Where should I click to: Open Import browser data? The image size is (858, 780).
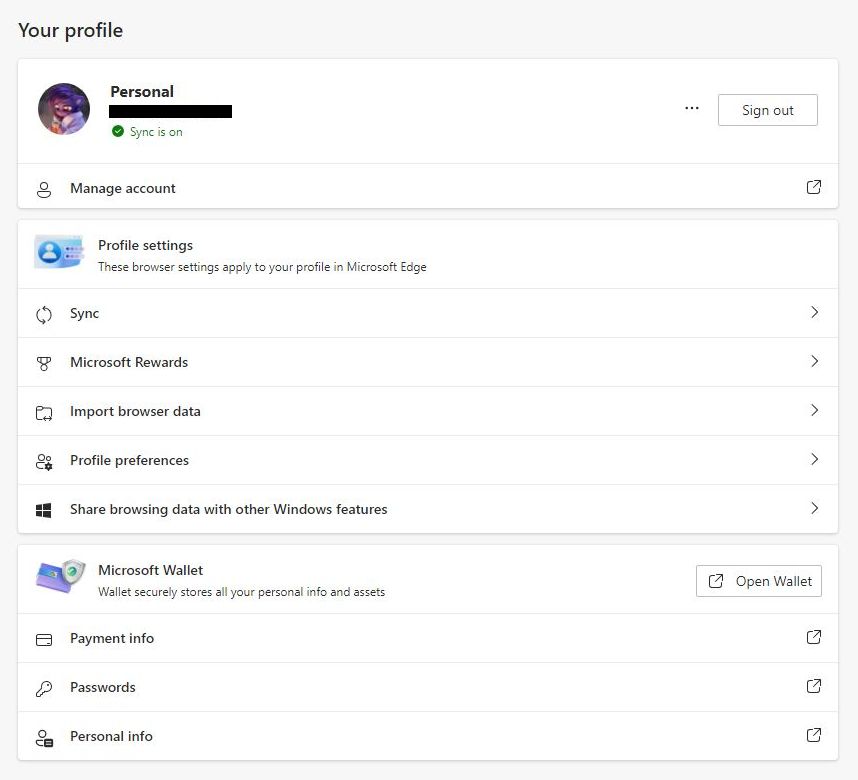(x=428, y=411)
